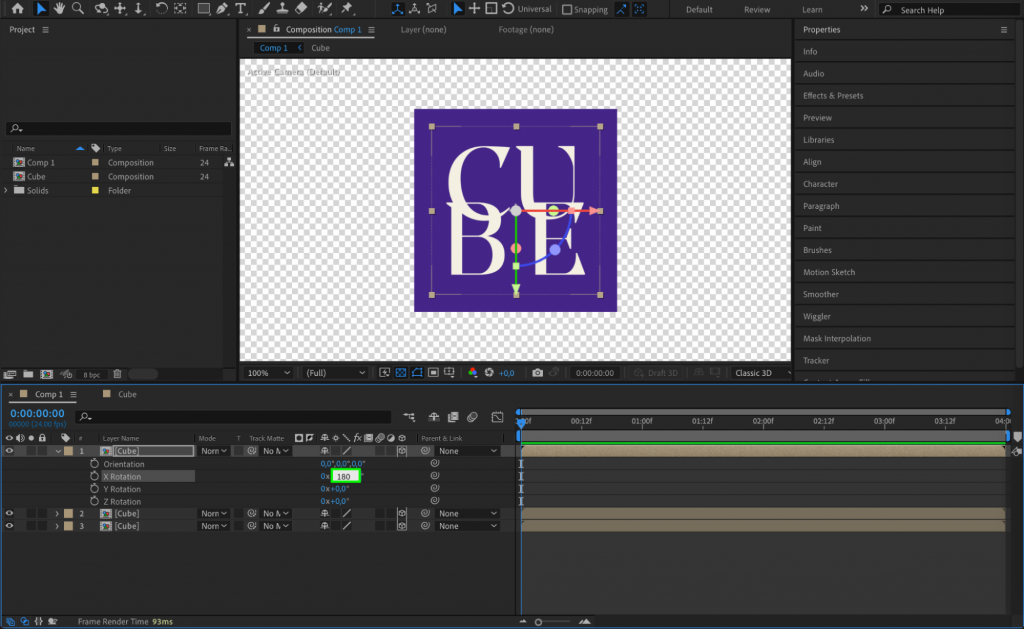Image resolution: width=1024 pixels, height=629 pixels.
Task: Click the Classic 3D renderer button
Action: [x=762, y=372]
